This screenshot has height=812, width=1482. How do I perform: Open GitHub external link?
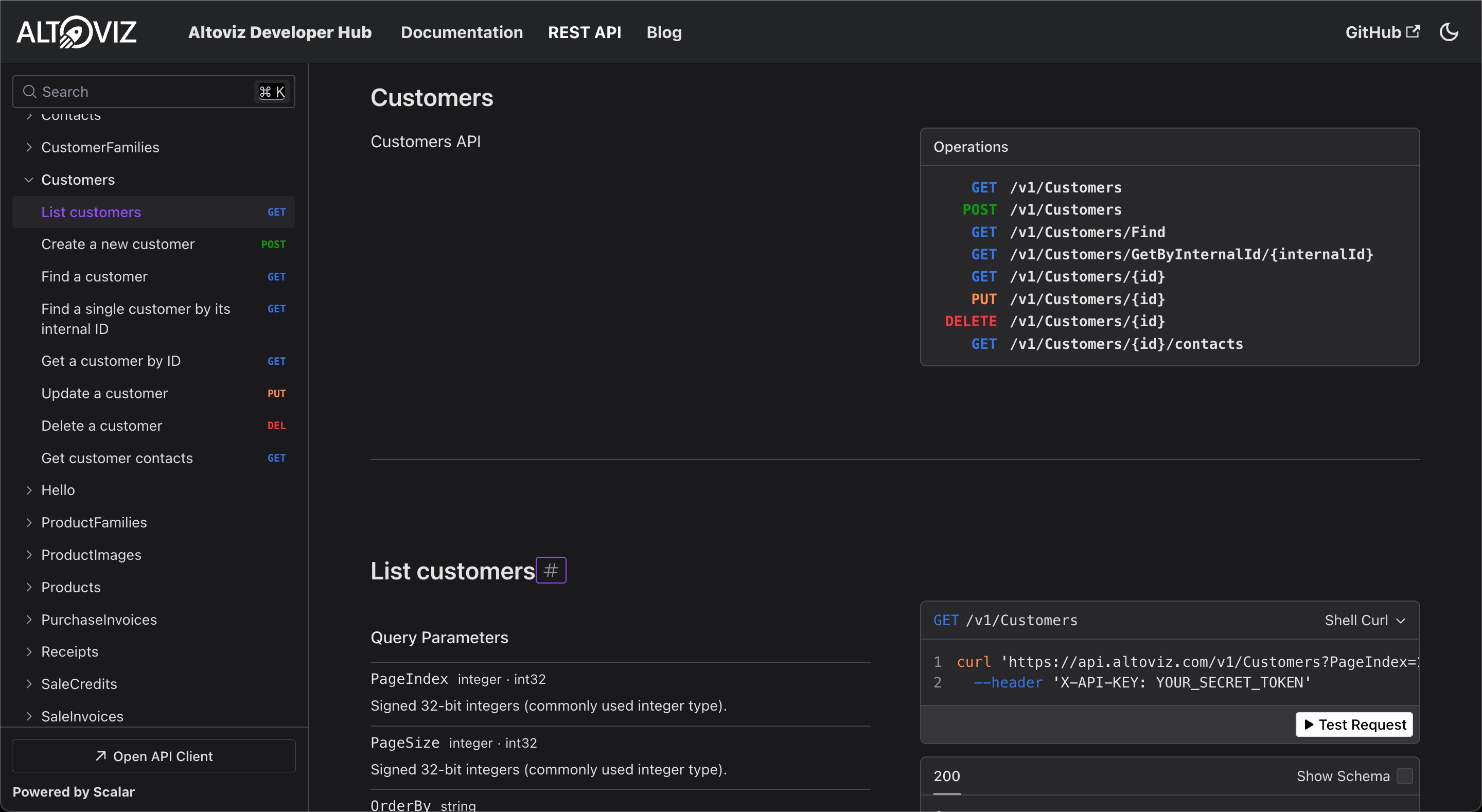click(x=1382, y=32)
